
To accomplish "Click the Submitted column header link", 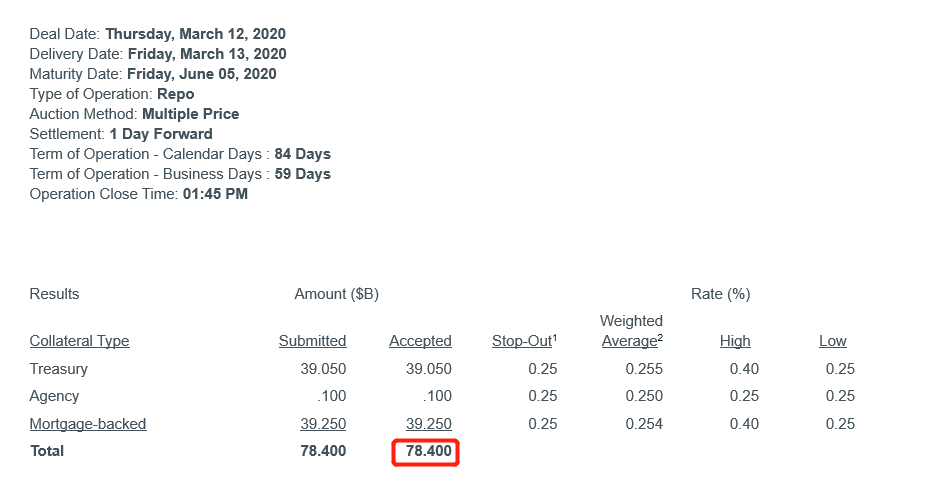I will [313, 341].
